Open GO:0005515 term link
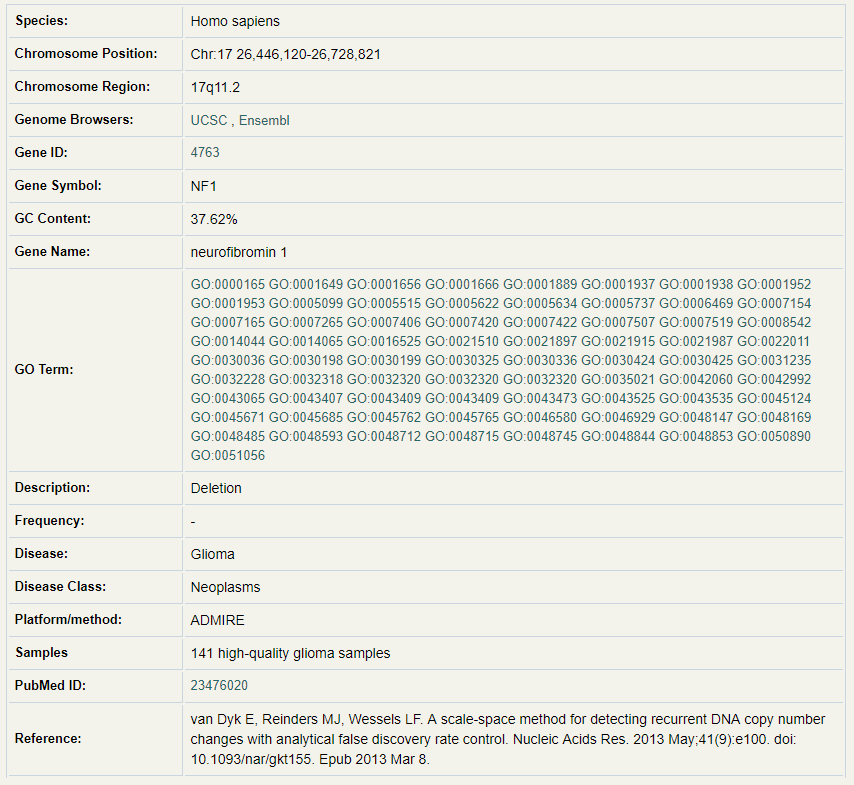The image size is (854, 785). [x=384, y=303]
